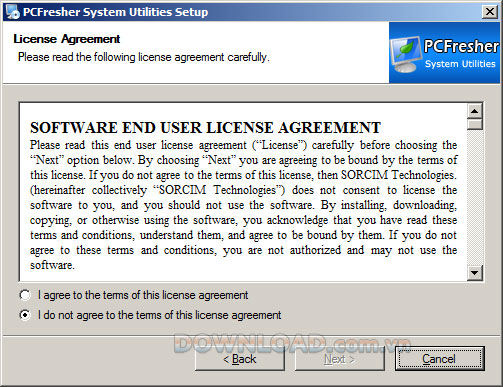Close the PCFresher setup window
Viewport: 503px width, 387px height.
pyautogui.click(x=490, y=12)
